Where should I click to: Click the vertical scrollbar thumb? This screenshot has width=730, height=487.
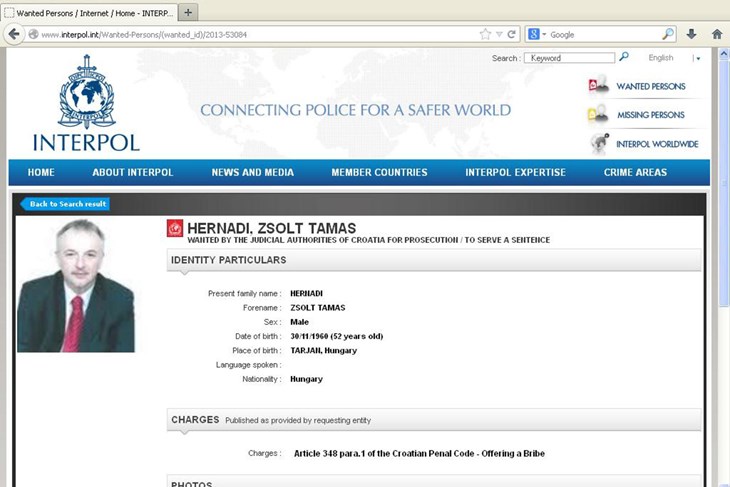(x=724, y=184)
